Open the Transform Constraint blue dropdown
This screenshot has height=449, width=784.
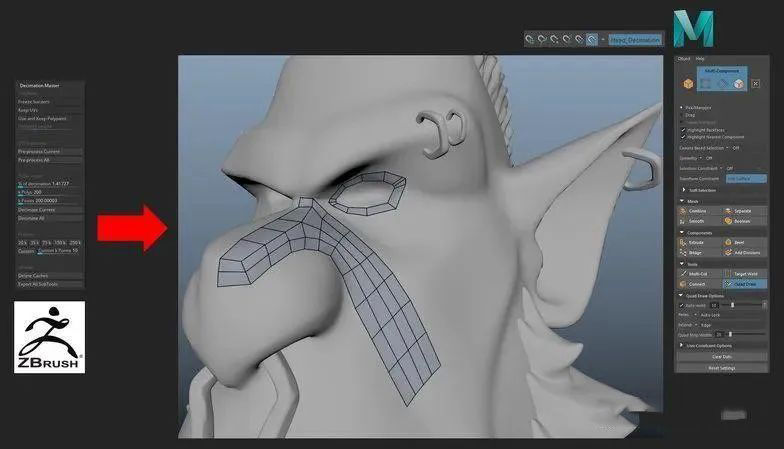(x=746, y=178)
